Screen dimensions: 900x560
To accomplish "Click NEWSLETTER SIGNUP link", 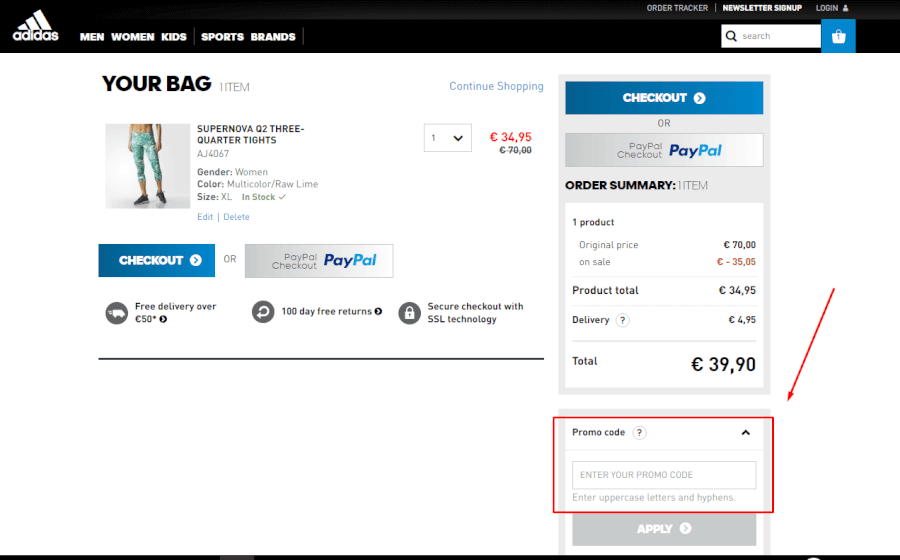I will tap(762, 8).
